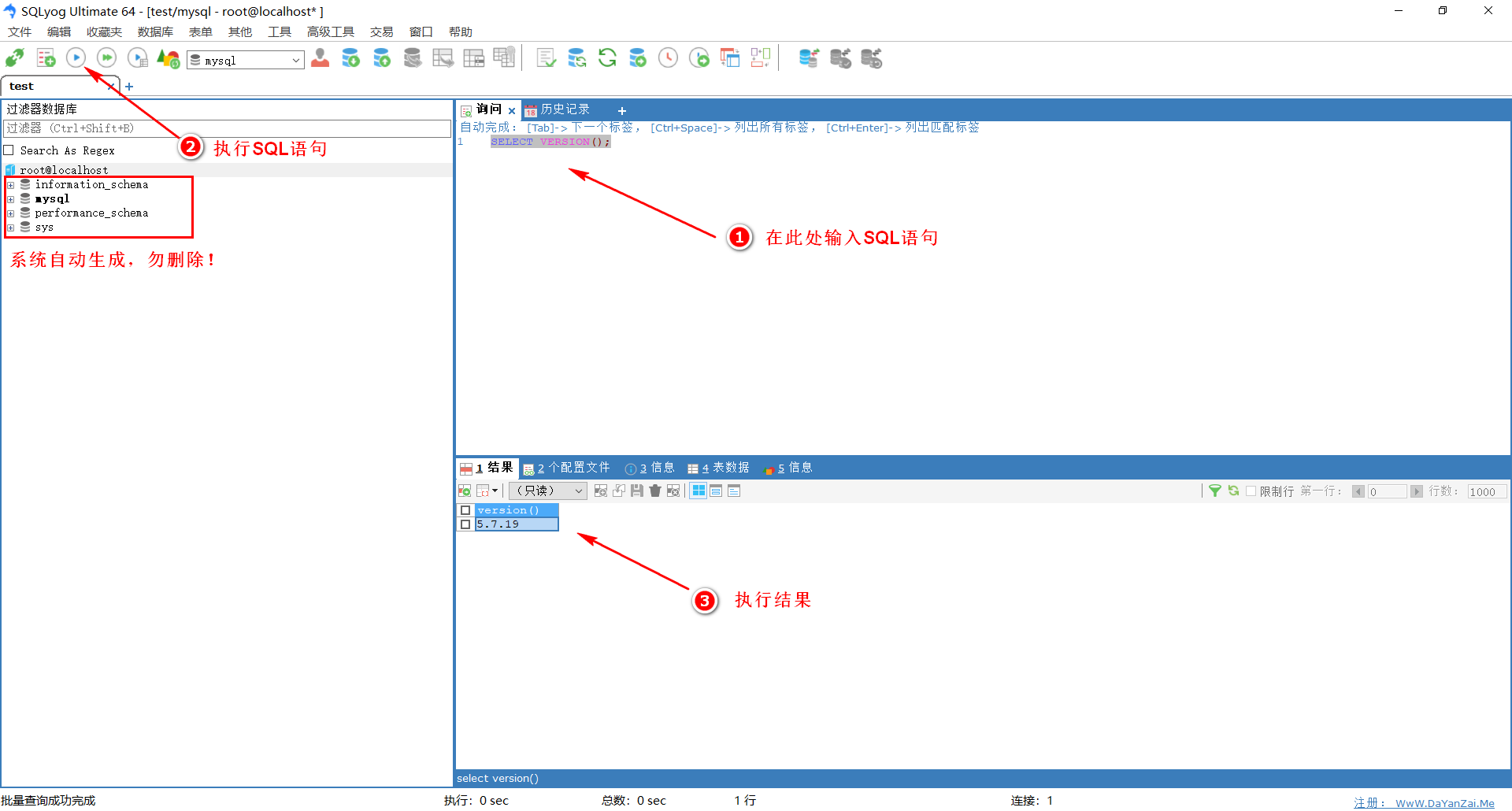Open the export options dropdown arrow in results

[x=495, y=491]
